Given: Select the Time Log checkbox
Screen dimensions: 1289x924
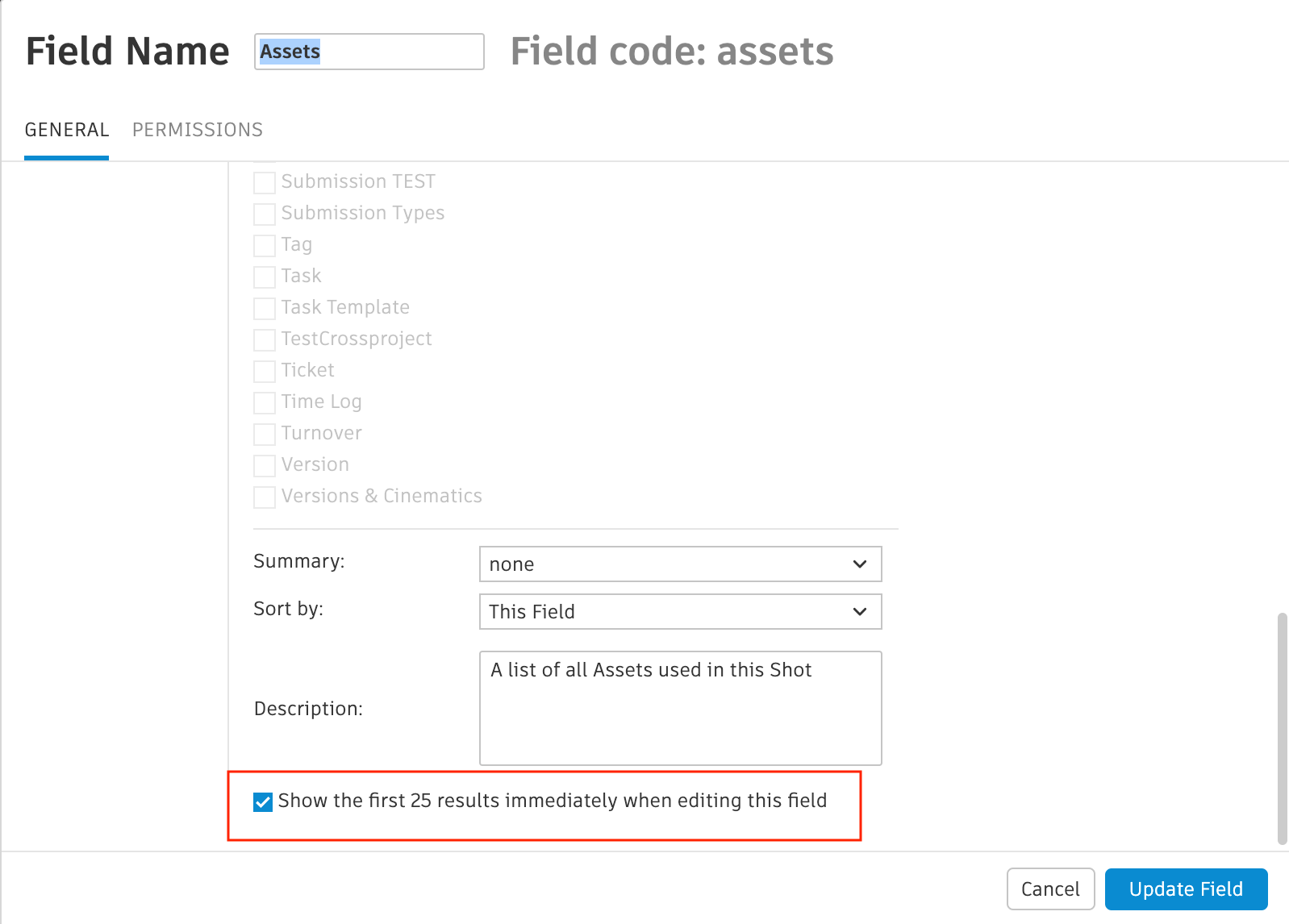Looking at the screenshot, I should click(x=265, y=403).
